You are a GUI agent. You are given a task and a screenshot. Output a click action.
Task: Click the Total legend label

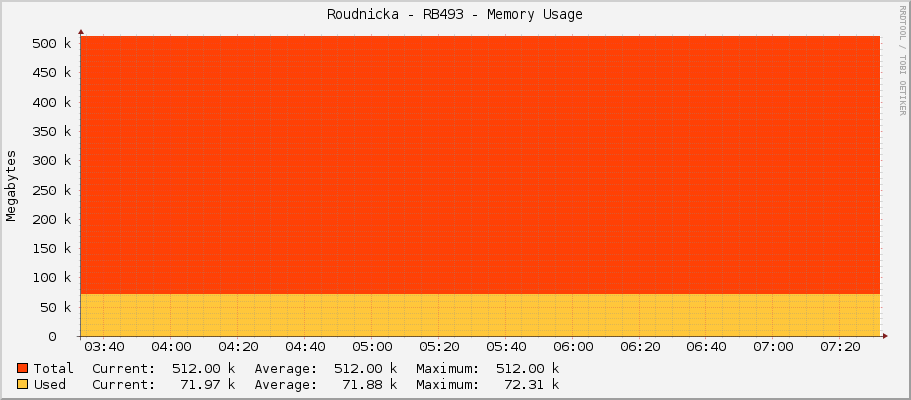pyautogui.click(x=53, y=369)
